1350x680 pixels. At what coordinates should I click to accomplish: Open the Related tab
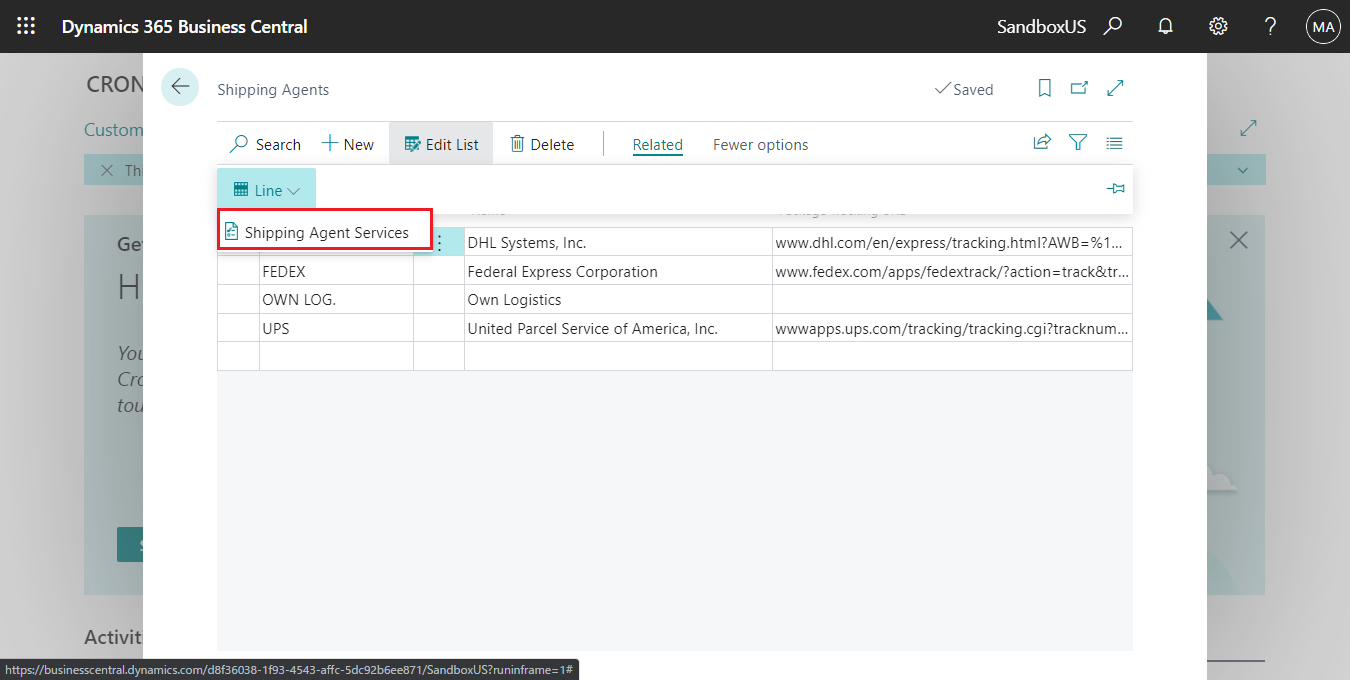coord(657,144)
